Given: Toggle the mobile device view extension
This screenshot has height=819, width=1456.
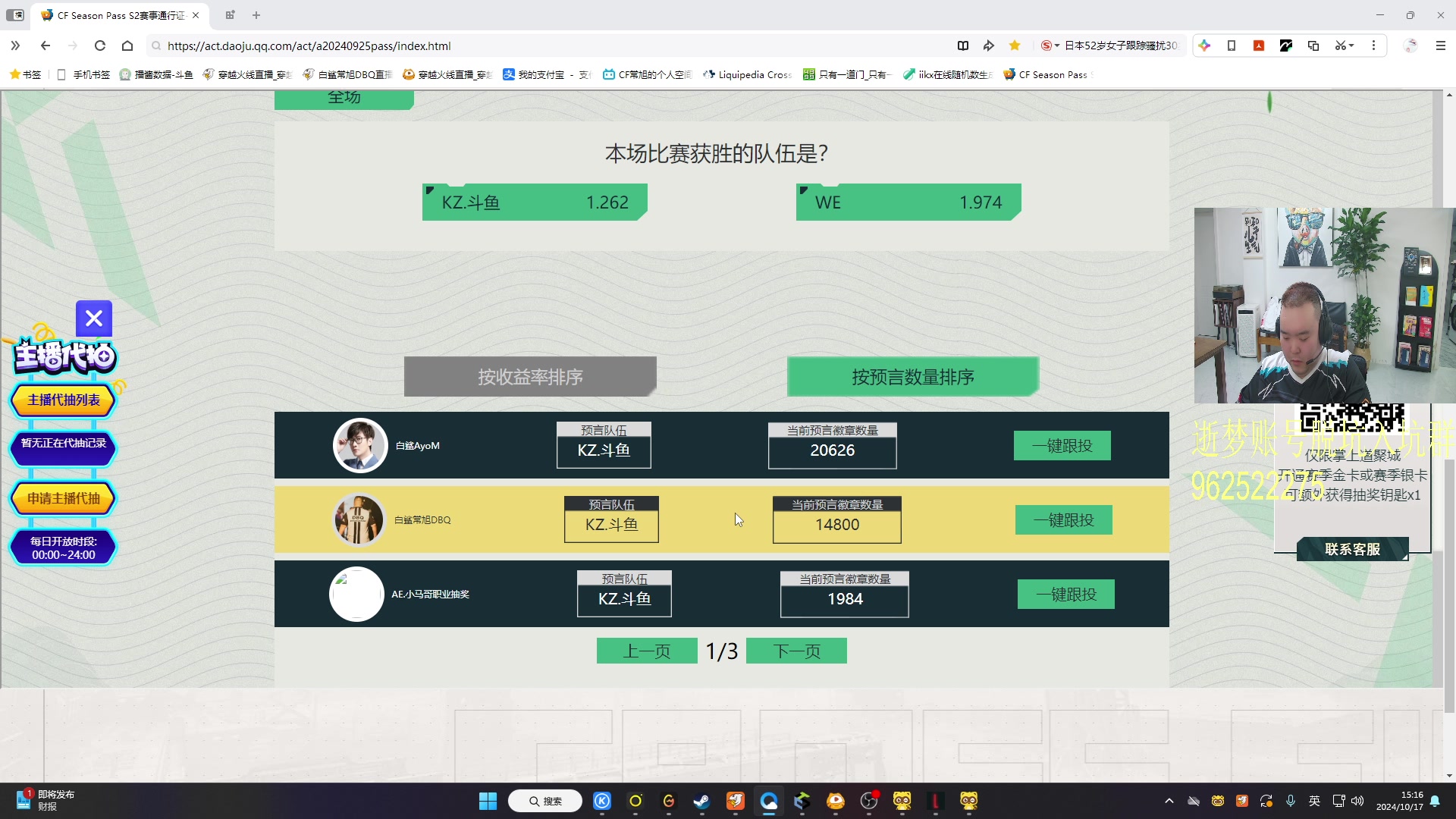Looking at the screenshot, I should 1232,45.
